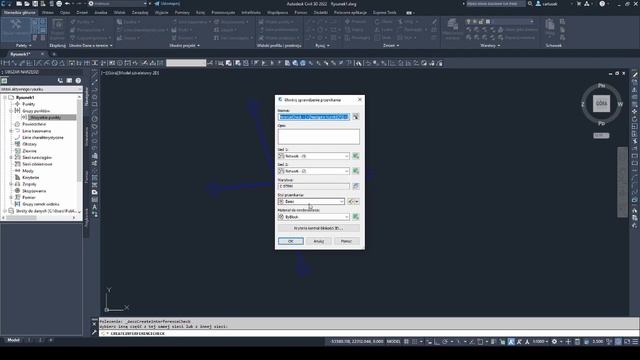Screen dimensions: 640x360
Task: Click the Open file icon in quick access toolbar
Action: click(27, 4)
